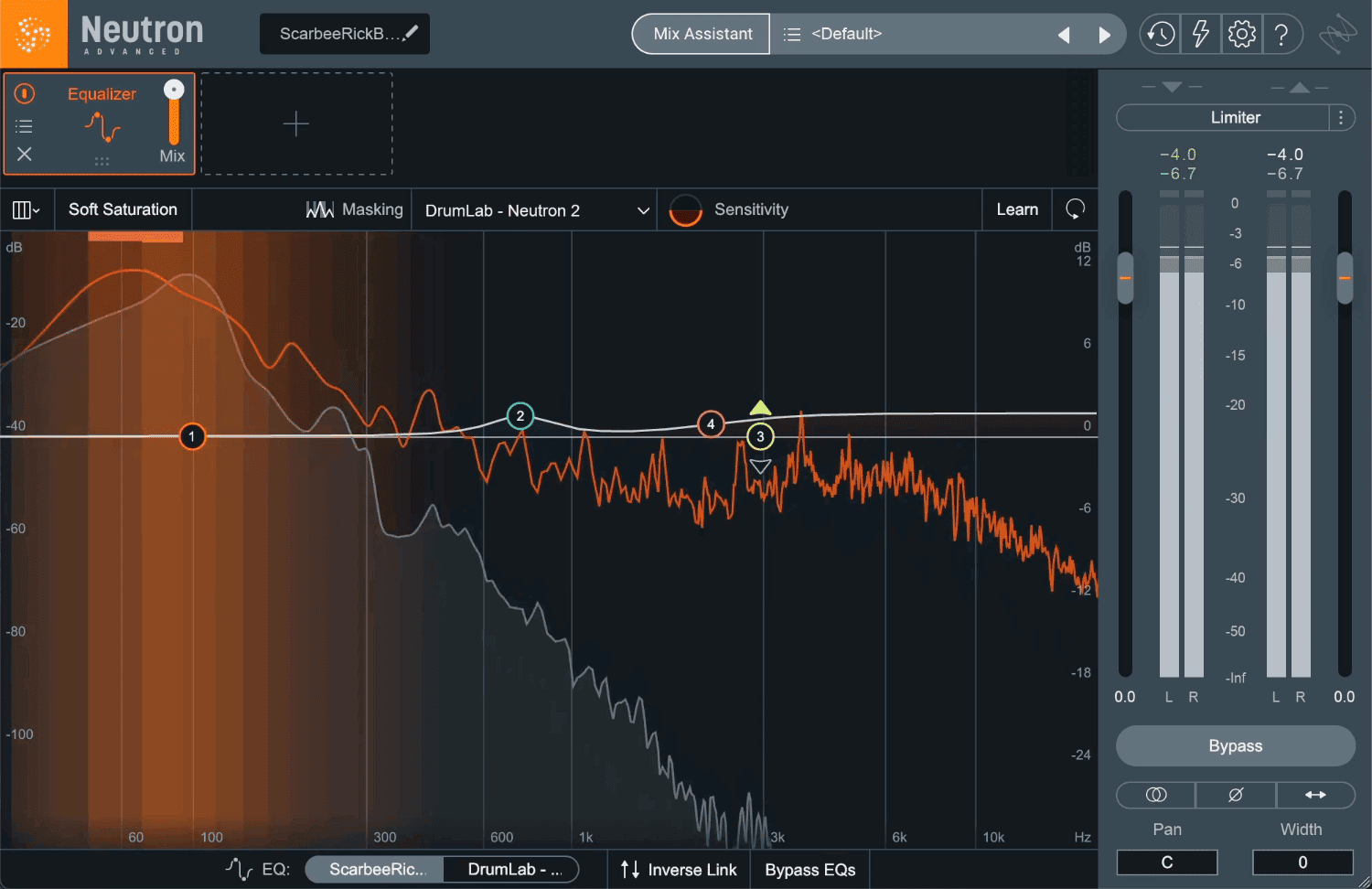Click the output gain 0.0 value
Image resolution: width=1372 pixels, height=889 pixels.
click(x=1345, y=697)
